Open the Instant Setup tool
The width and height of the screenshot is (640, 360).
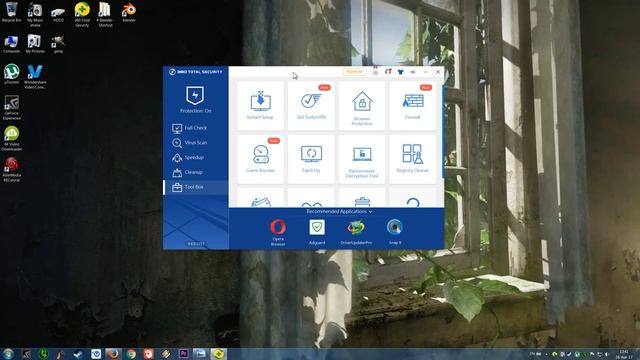tap(260, 106)
